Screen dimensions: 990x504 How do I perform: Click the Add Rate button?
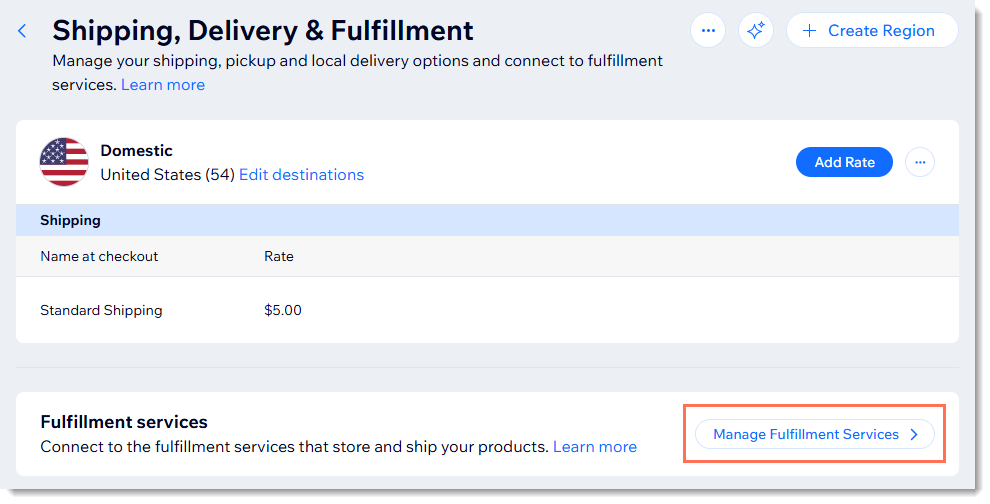point(844,162)
